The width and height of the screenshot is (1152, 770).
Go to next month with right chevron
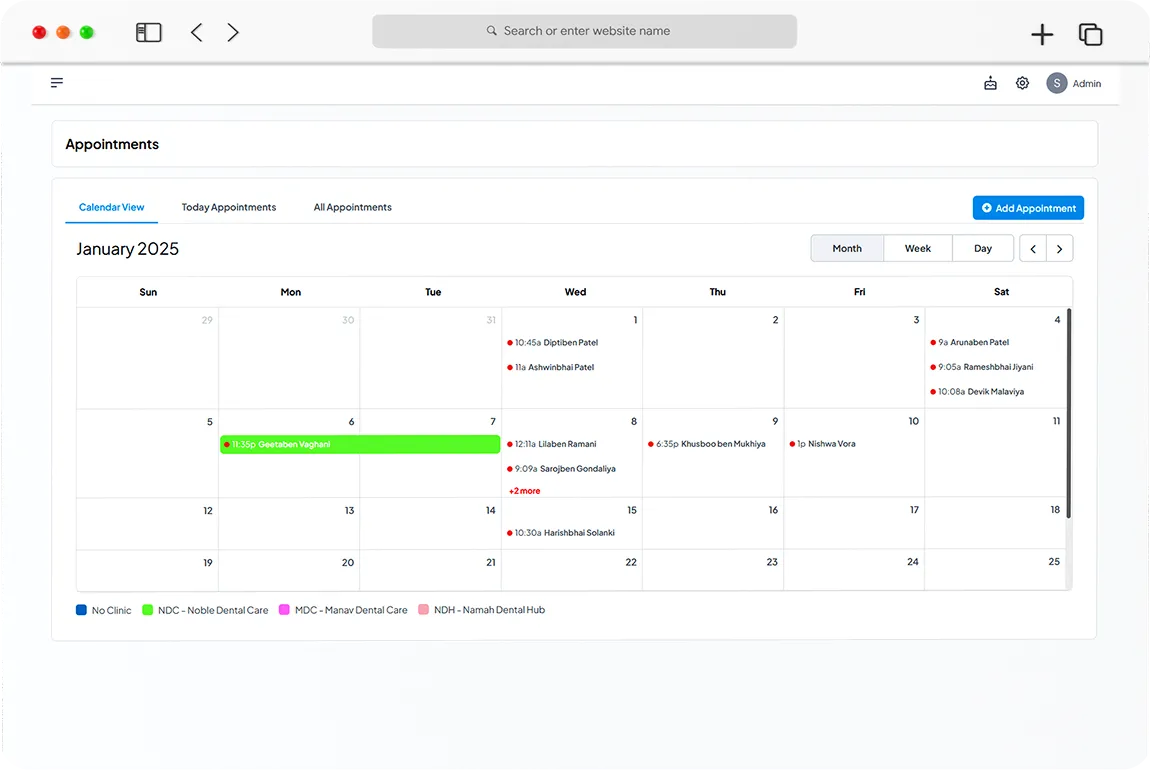point(1059,249)
